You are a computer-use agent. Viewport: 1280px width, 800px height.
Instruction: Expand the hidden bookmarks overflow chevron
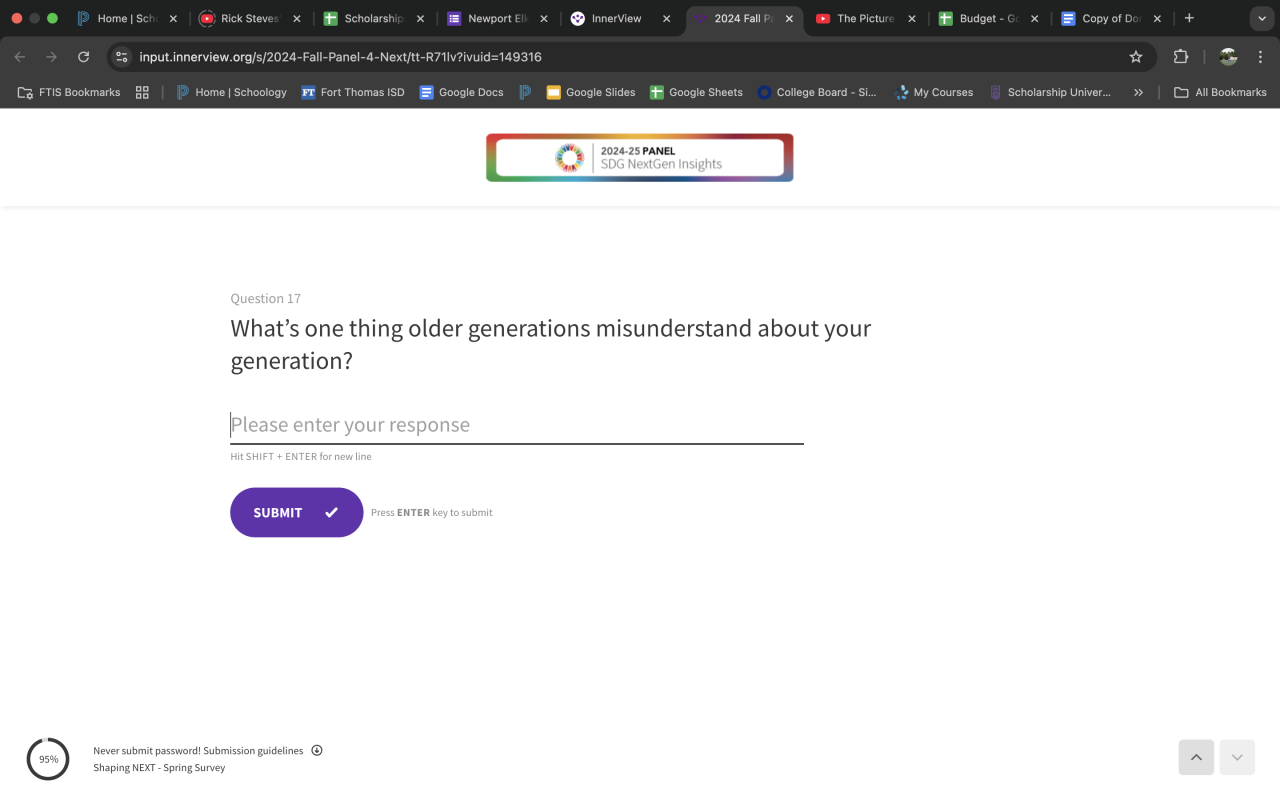(1138, 92)
